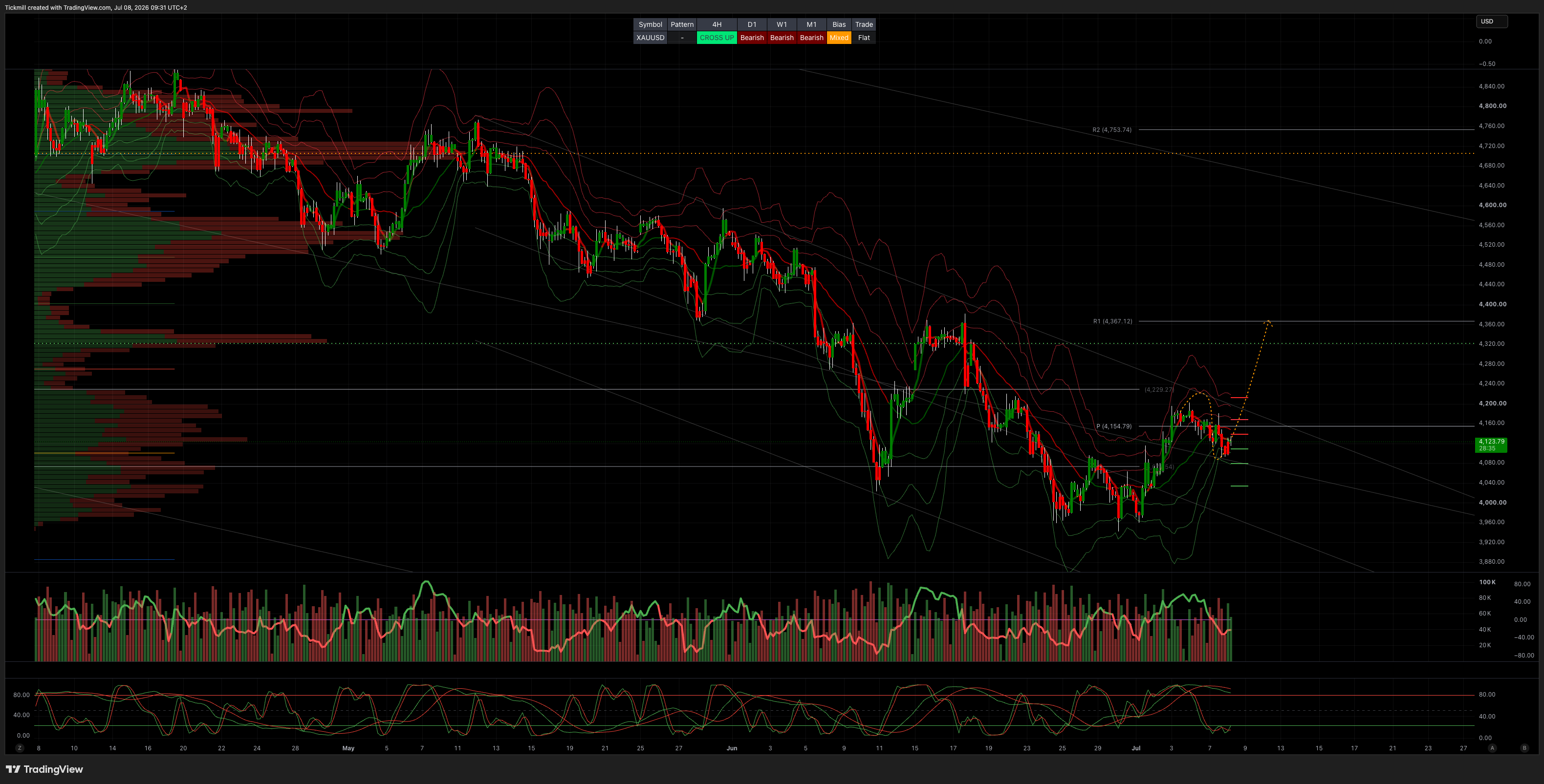This screenshot has width=1544, height=784.
Task: Select the Trade column header
Action: click(864, 24)
